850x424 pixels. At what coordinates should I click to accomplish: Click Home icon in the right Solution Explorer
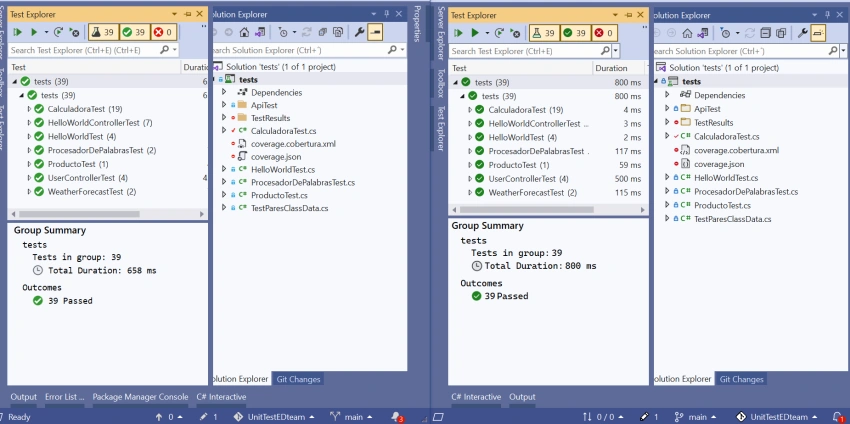[x=687, y=33]
